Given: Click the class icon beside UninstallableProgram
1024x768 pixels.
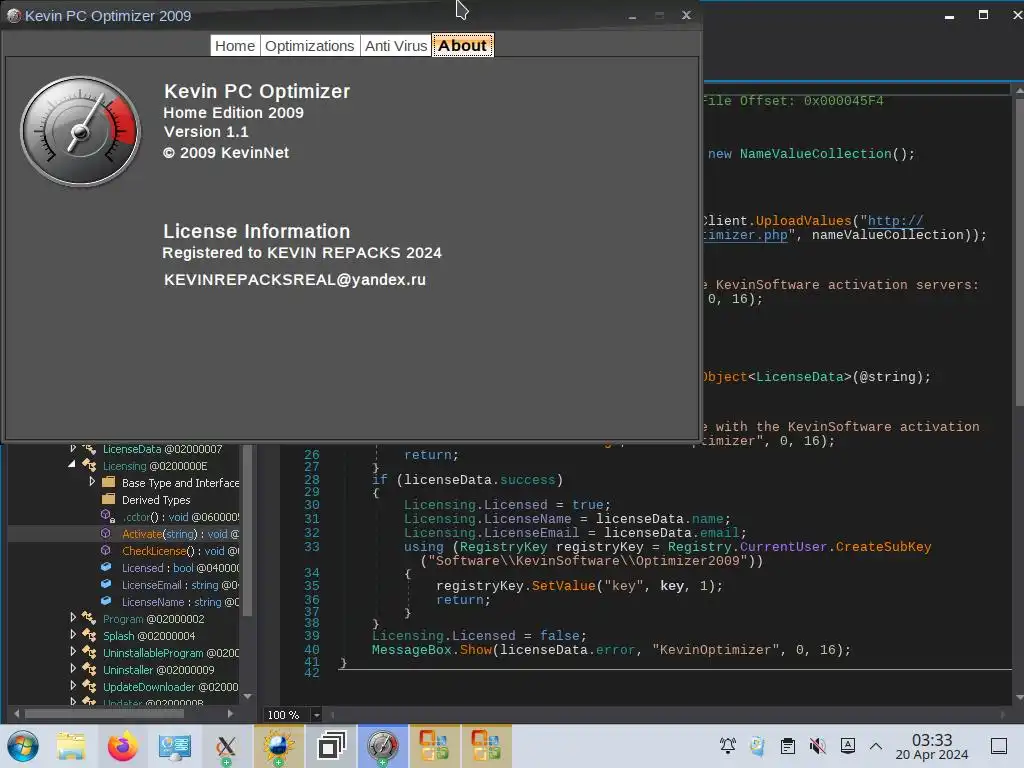Looking at the screenshot, I should pos(89,652).
